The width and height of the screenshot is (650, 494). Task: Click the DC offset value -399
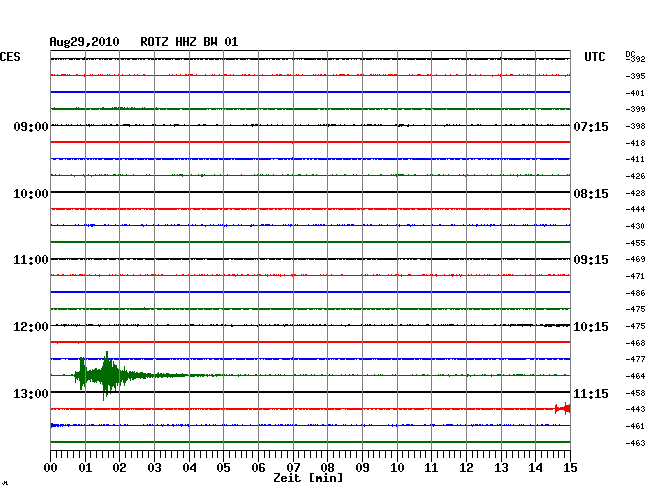pyautogui.click(x=635, y=109)
